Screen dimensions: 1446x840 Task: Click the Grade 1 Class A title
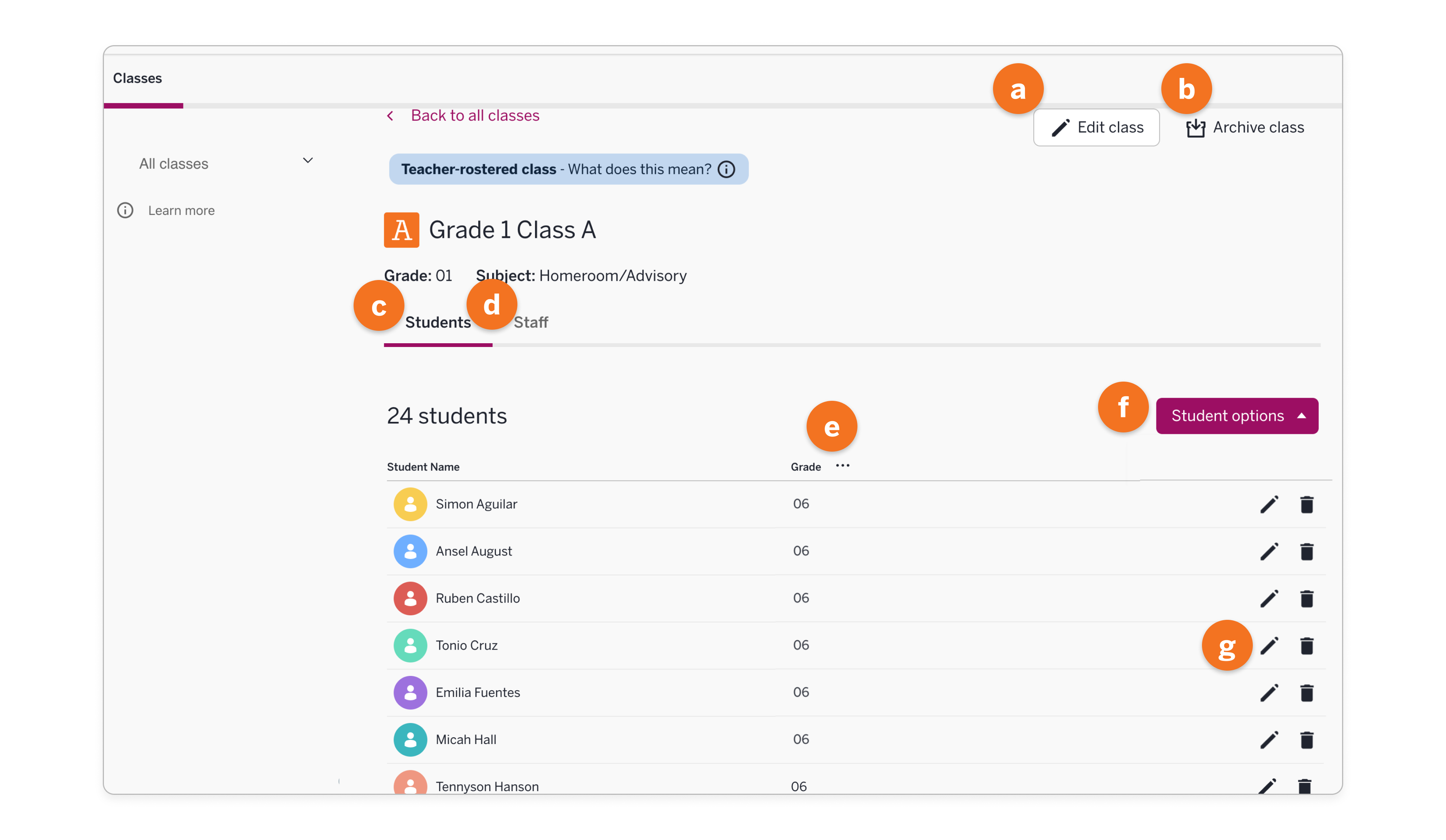pos(513,230)
